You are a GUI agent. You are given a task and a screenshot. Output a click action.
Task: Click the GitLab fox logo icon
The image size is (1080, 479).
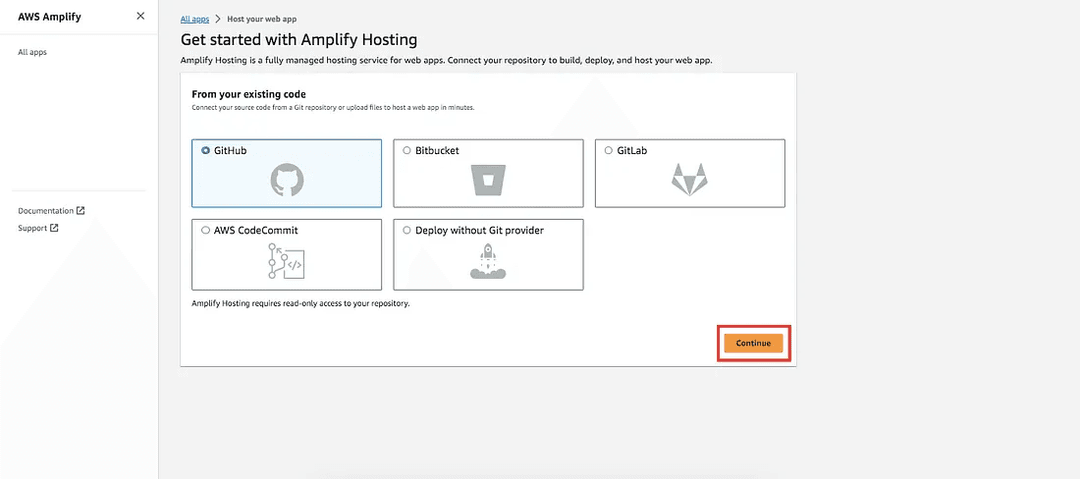(689, 181)
